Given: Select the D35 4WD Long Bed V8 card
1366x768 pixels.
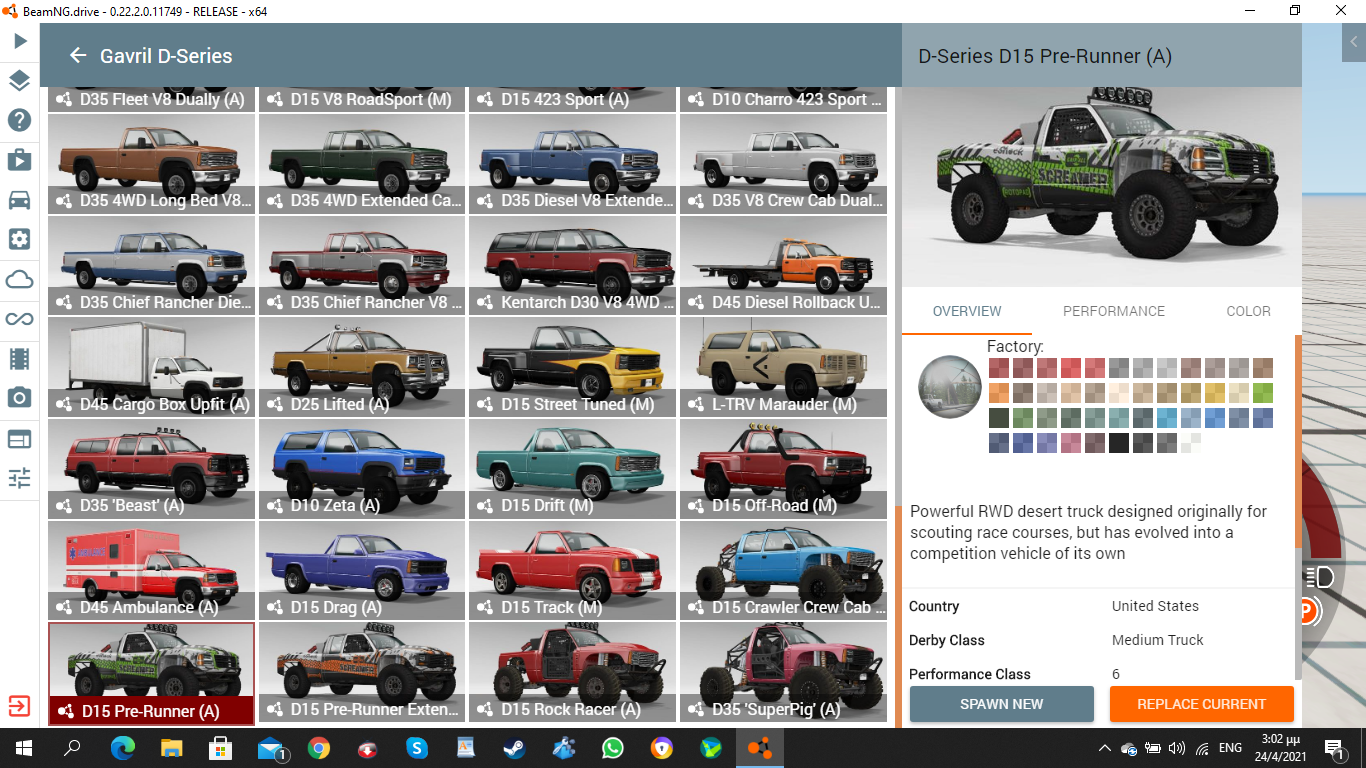Looking at the screenshot, I should (151, 163).
